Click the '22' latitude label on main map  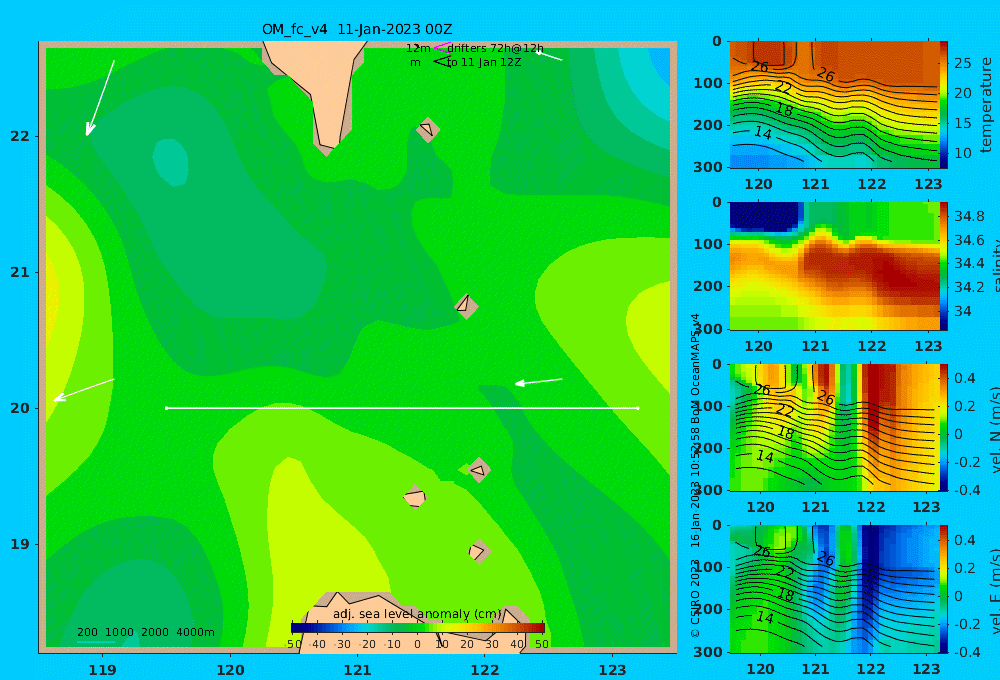click(x=20, y=136)
